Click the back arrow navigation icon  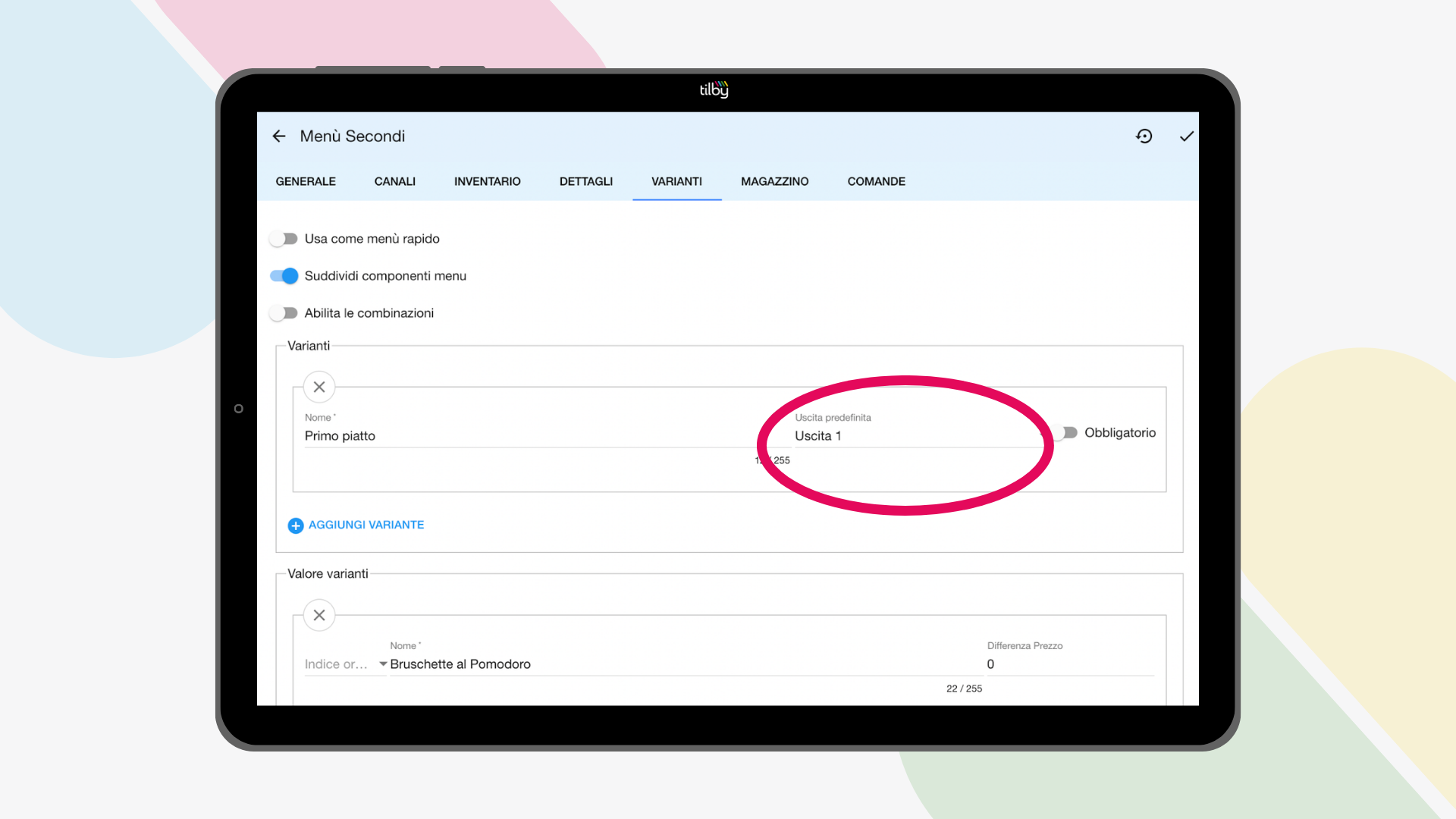[279, 136]
